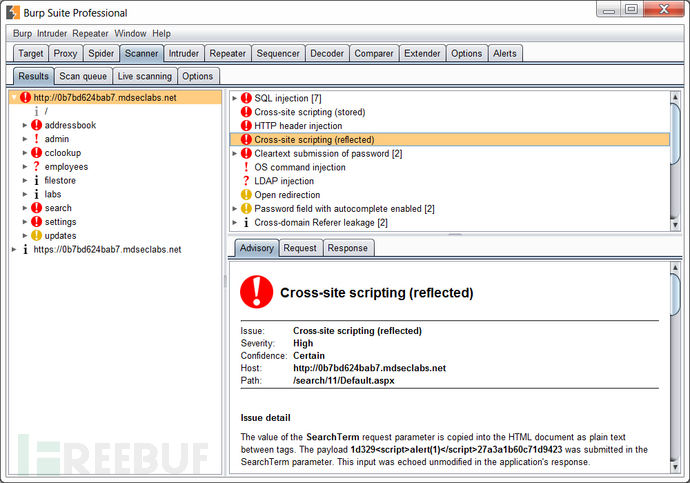Open the Live scanning sub-tab
690x483 pixels.
pyautogui.click(x=145, y=76)
